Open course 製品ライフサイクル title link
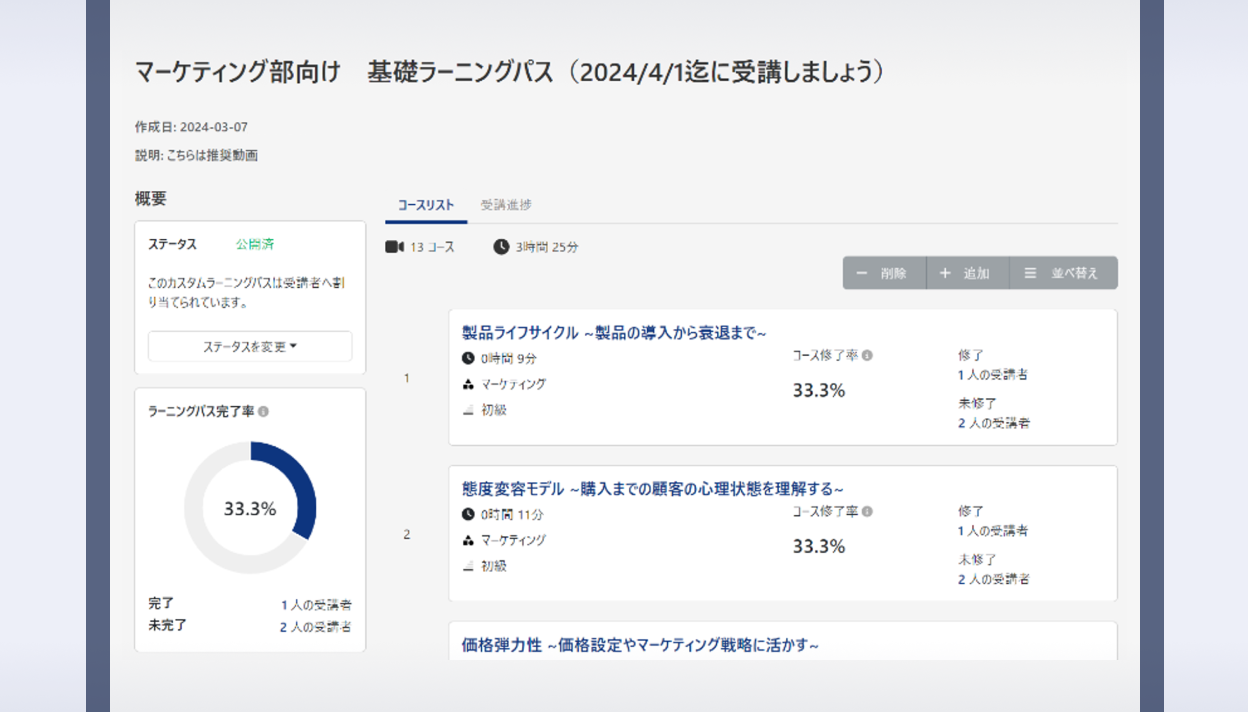This screenshot has width=1248, height=712. [614, 333]
